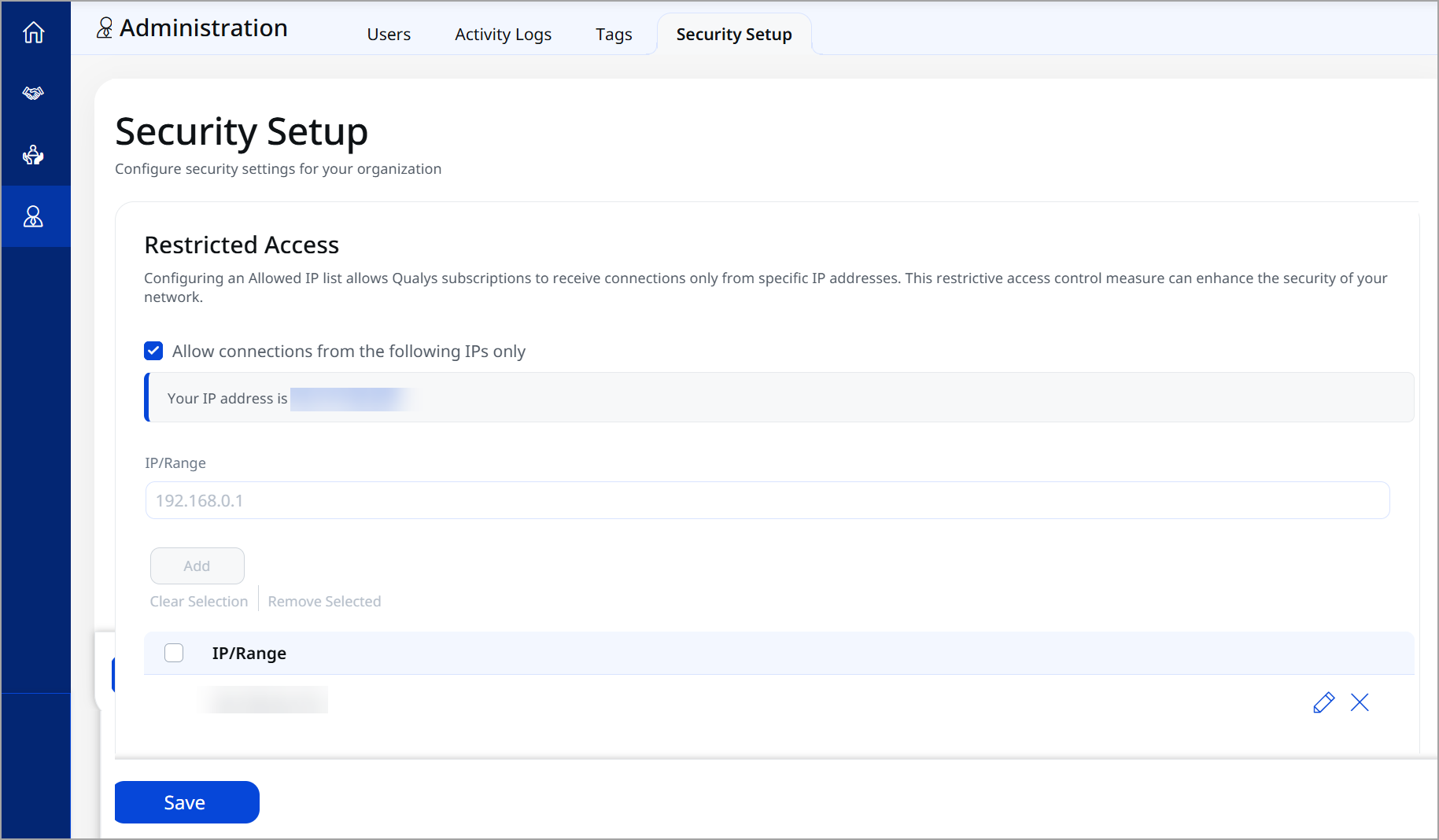
Task: Uncheck Allow connections from following IPs only
Action: [x=153, y=351]
